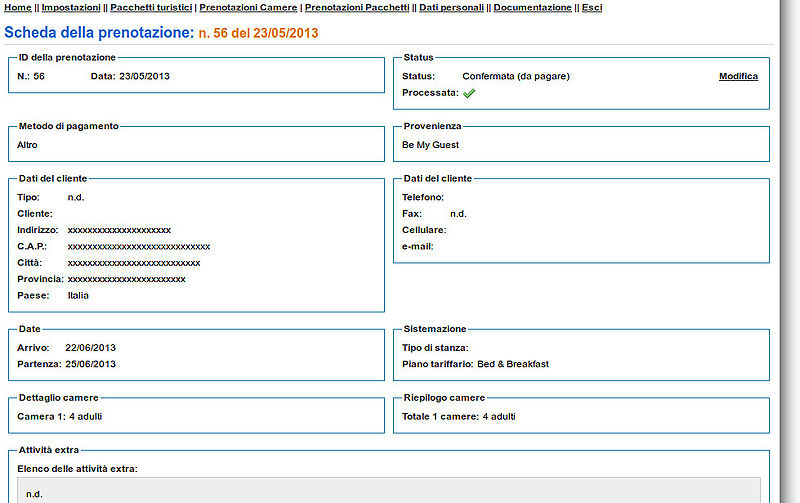Click the Altro payment method value
800x503 pixels.
point(28,145)
